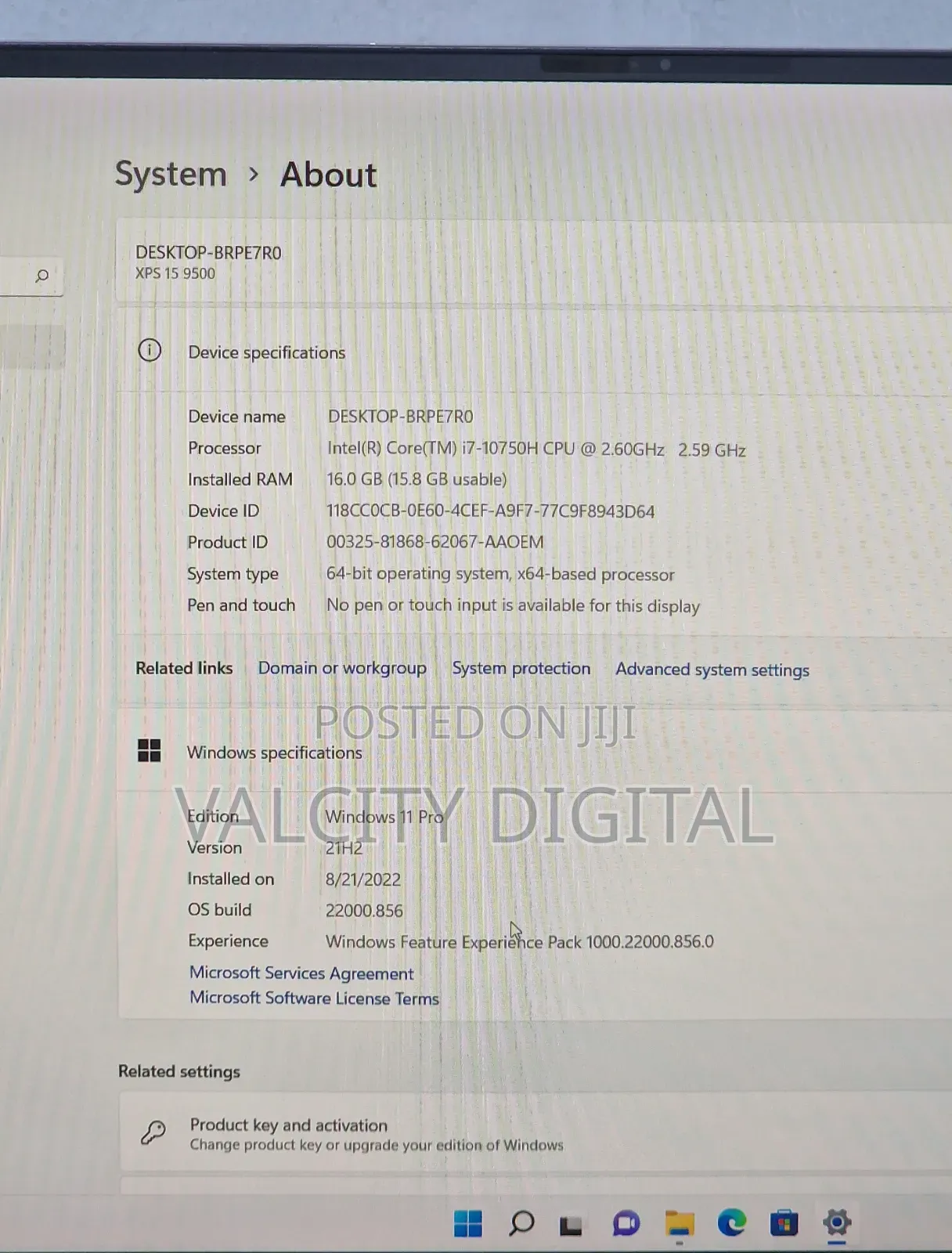Screen dimensions: 952x1253
Task: Click the Processor label
Action: point(225,448)
